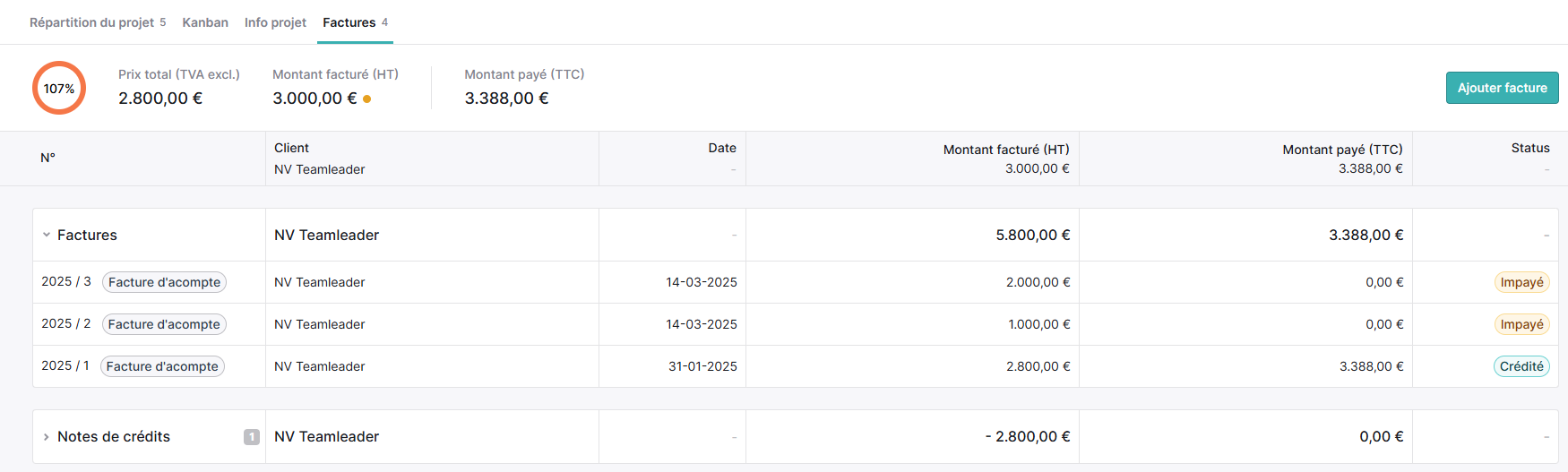Collapse the Factures group chevron
Screen dimensions: 1568x472
coord(47,235)
